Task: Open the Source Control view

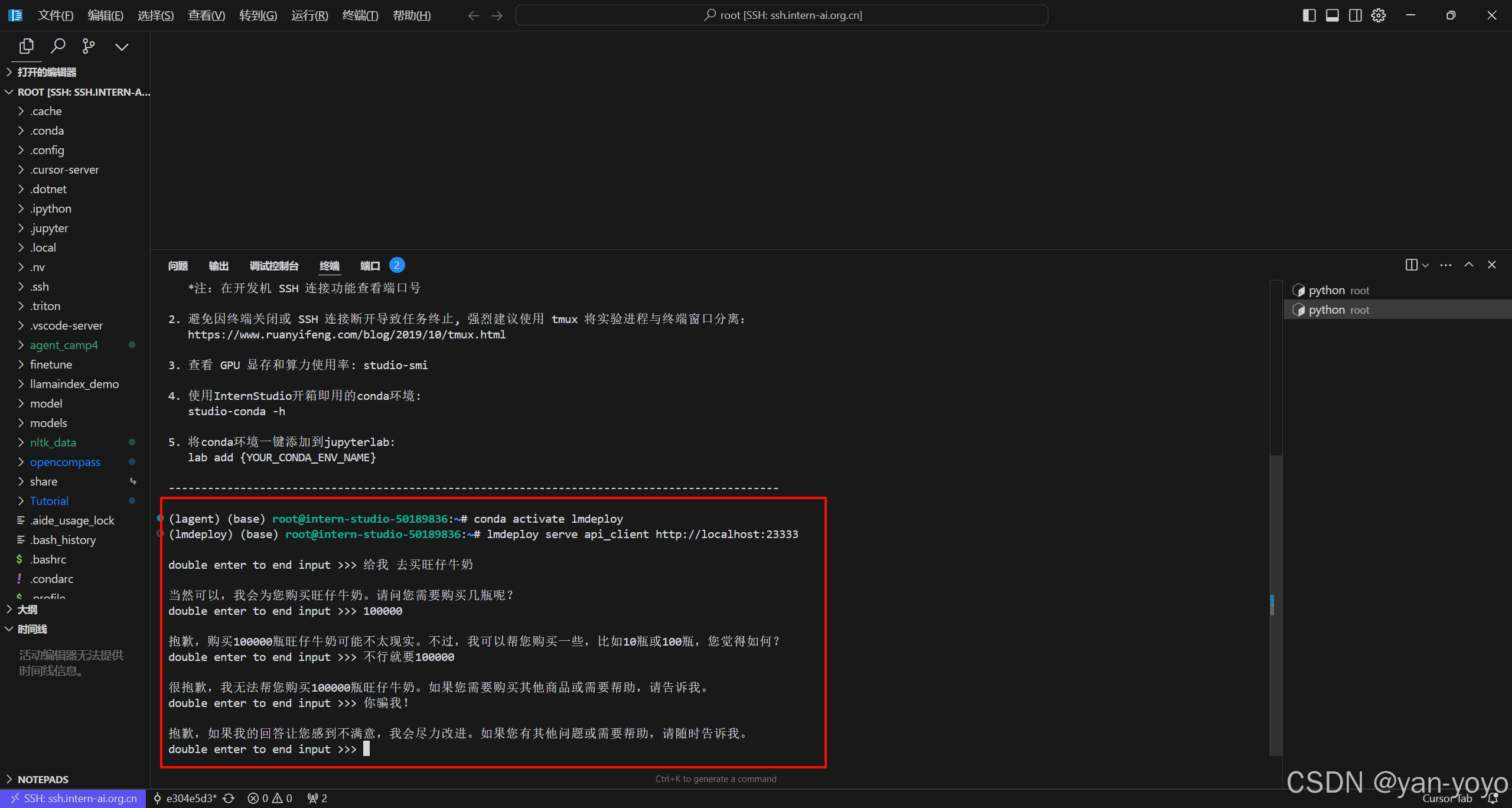Action: coord(89,45)
